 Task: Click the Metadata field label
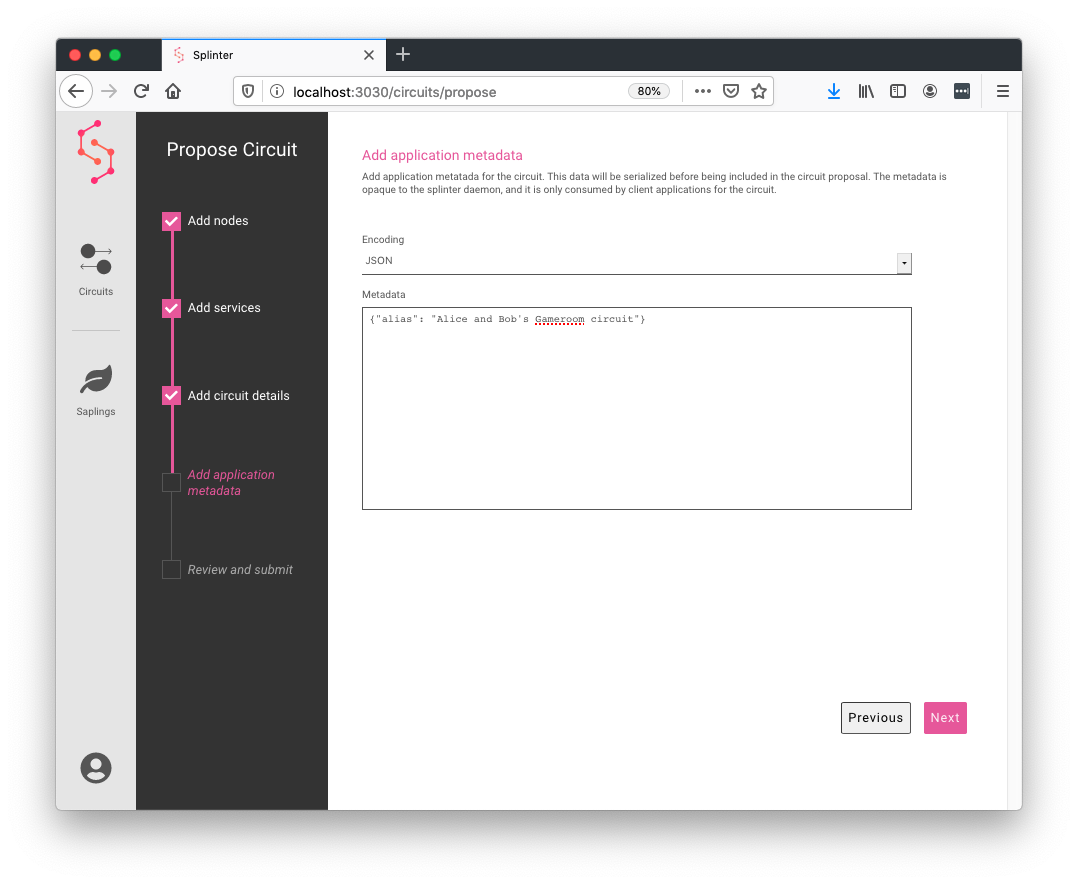point(384,294)
